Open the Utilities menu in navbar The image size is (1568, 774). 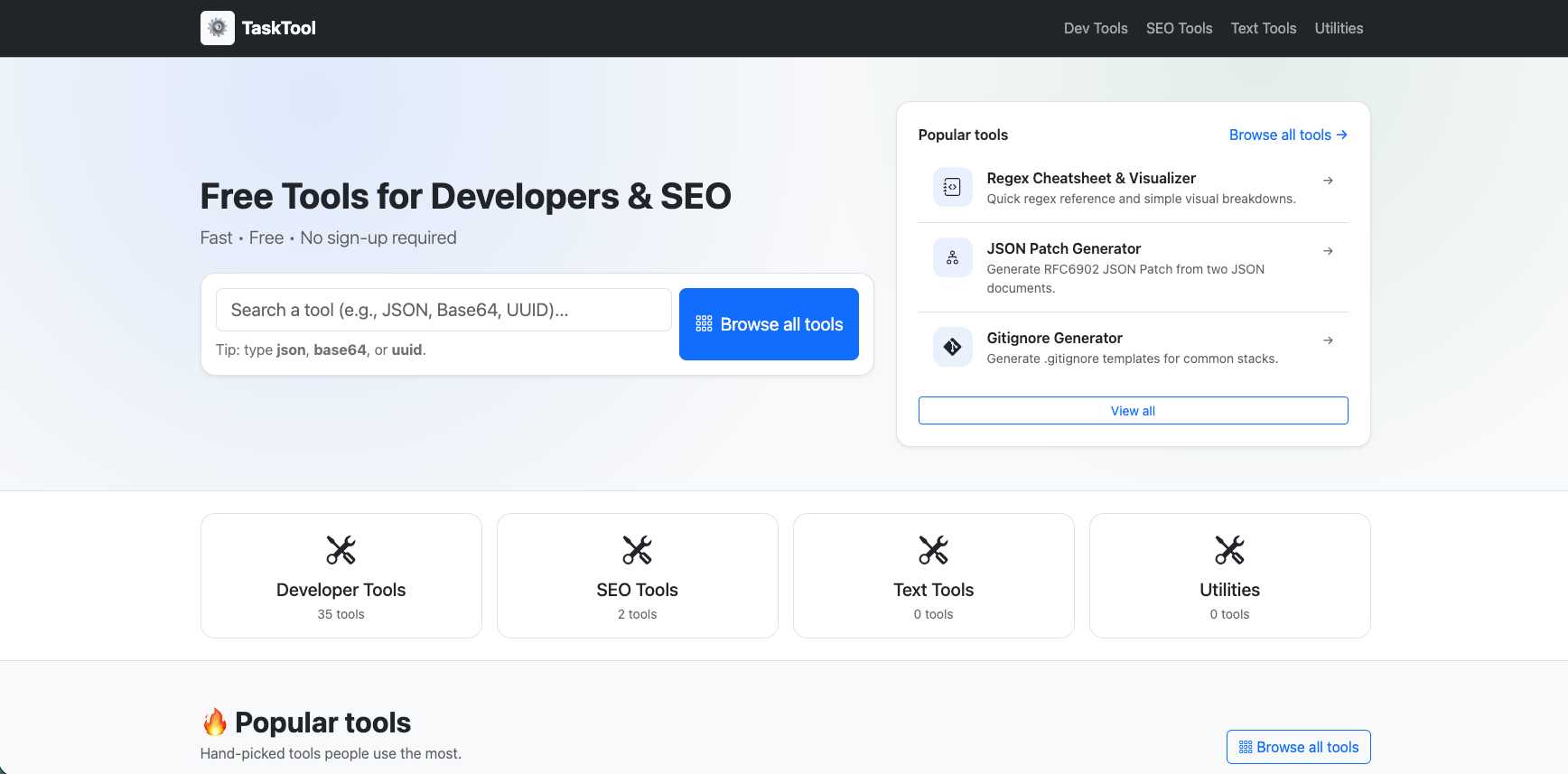point(1339,28)
